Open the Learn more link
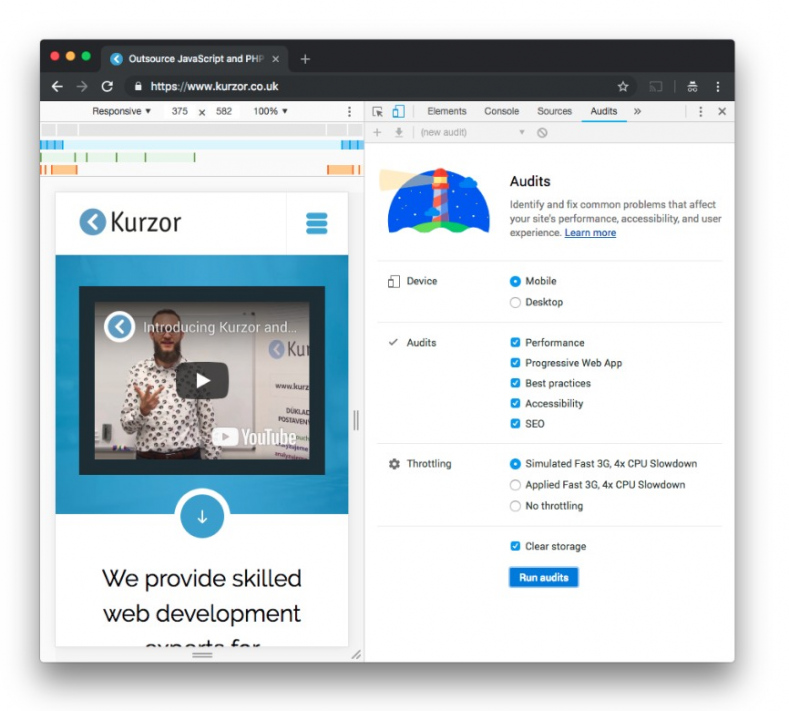 point(590,232)
